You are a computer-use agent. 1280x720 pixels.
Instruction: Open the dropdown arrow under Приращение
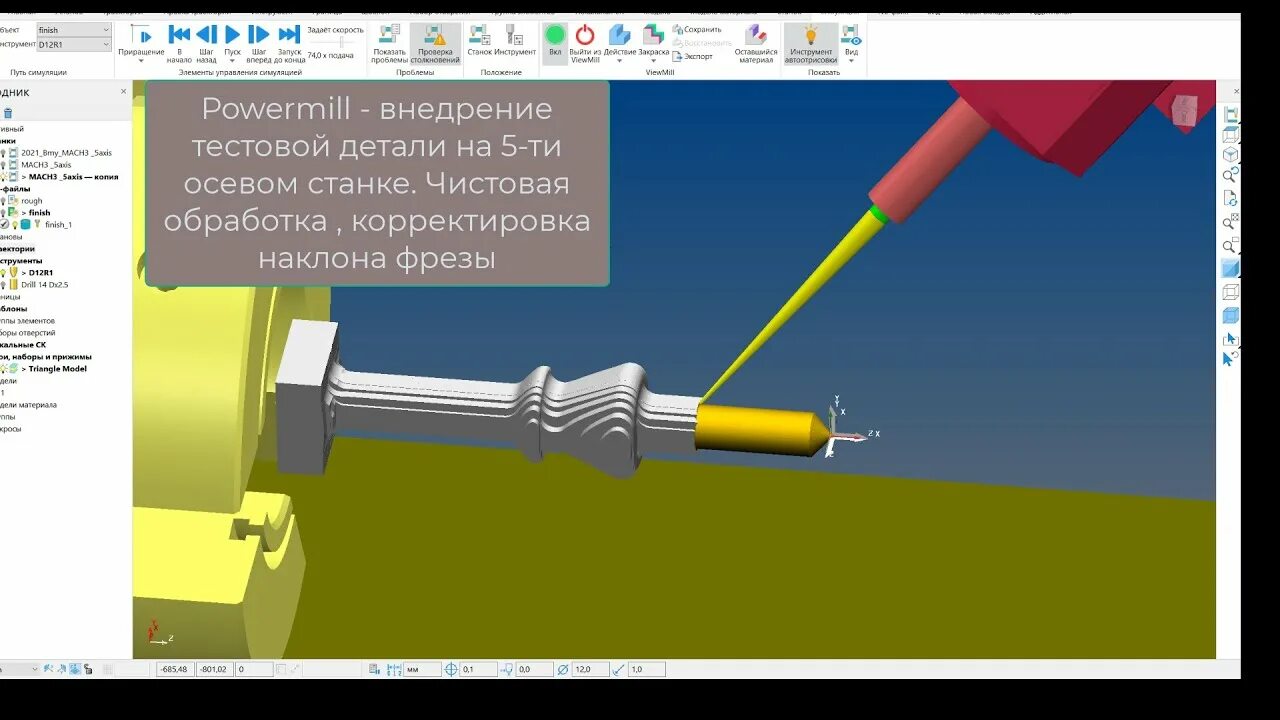[x=141, y=61]
